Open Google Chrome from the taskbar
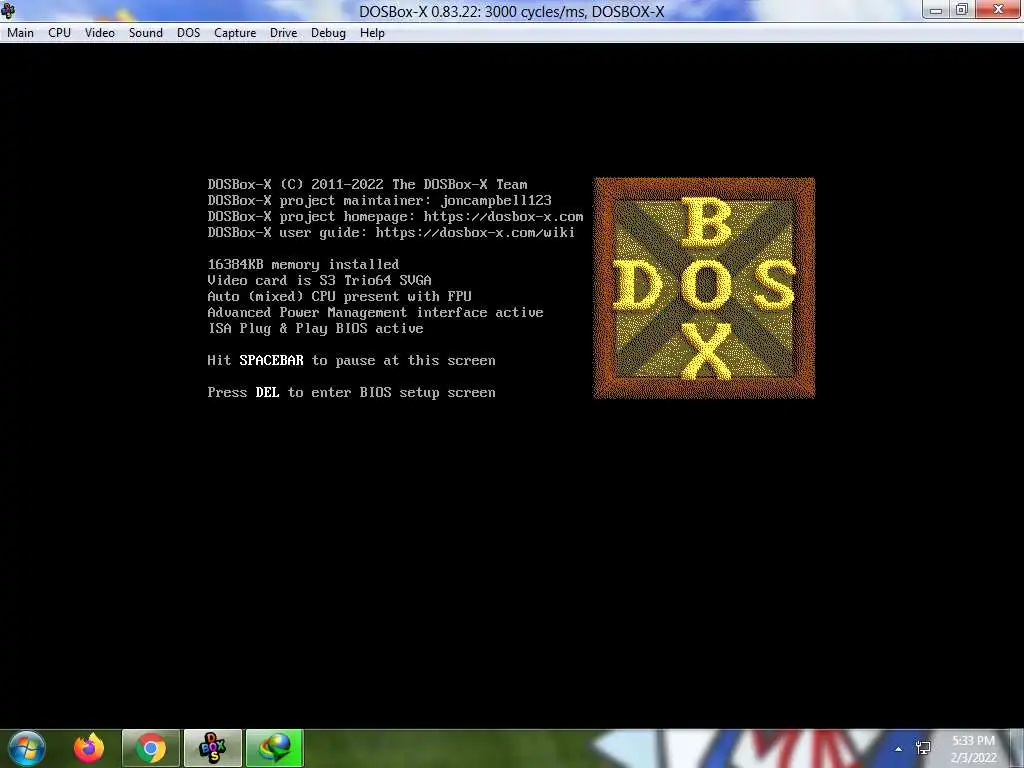This screenshot has width=1024, height=768. pyautogui.click(x=151, y=748)
